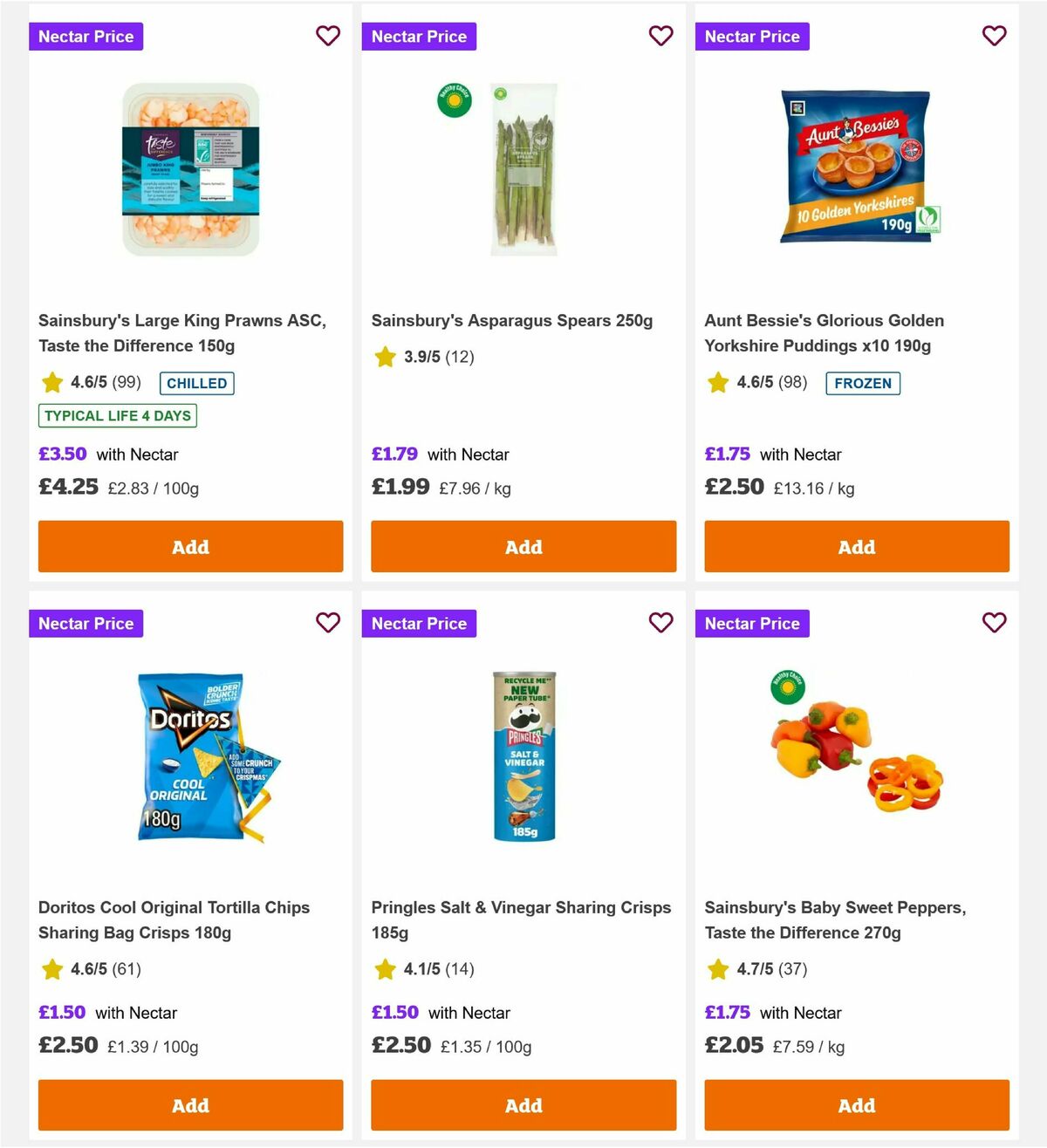Viewport: 1047px width, 1148px height.
Task: Add Sainsbury's Asparagus Spears to basket
Action: pyautogui.click(x=523, y=547)
